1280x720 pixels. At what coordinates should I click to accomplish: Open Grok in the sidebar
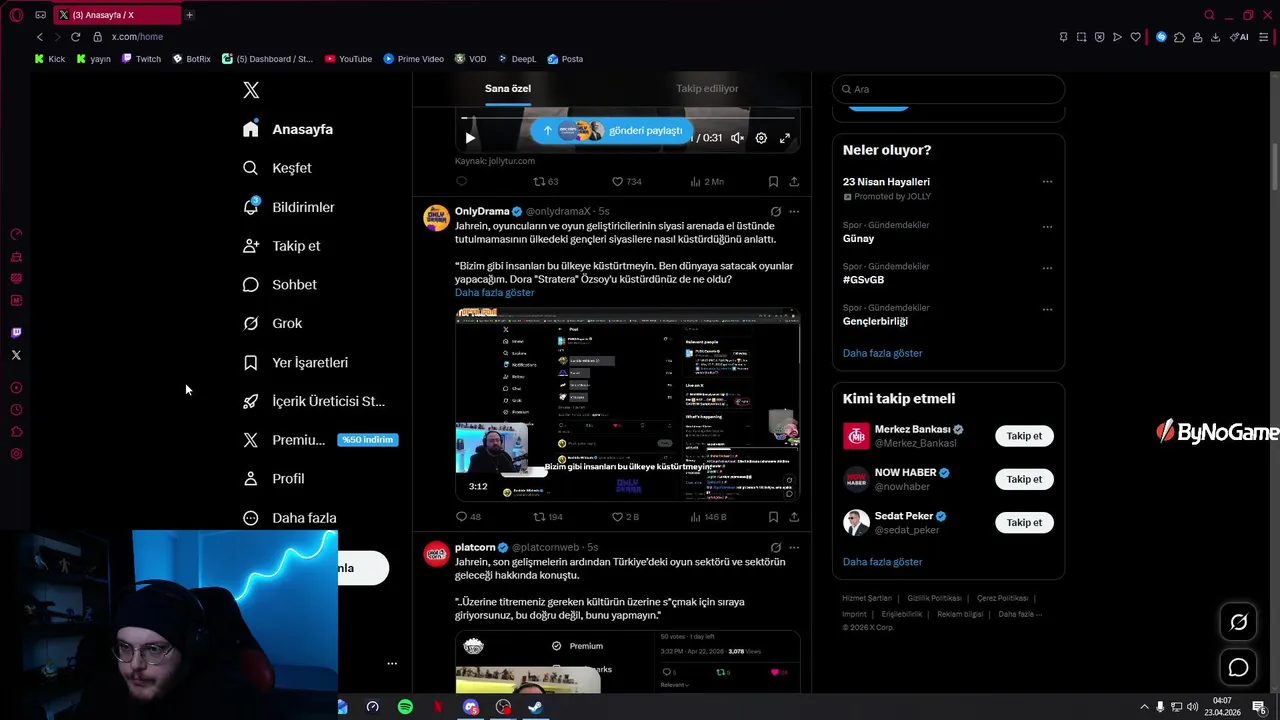(272, 323)
